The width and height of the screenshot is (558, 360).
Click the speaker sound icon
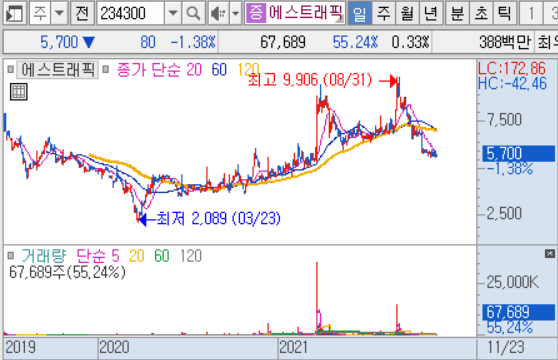218,14
